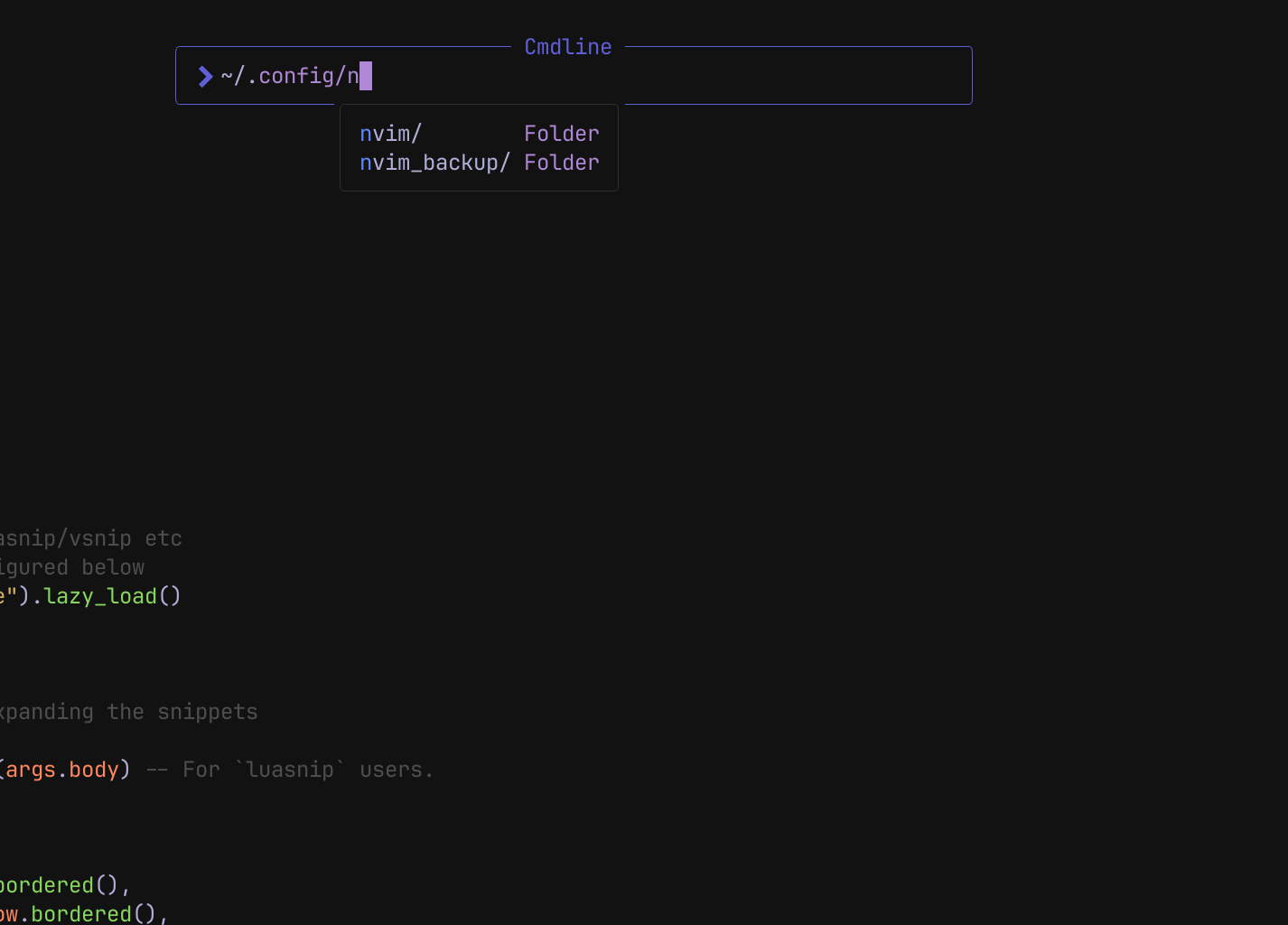This screenshot has width=1288, height=925.
Task: Select the nvim_backup/ completion entry
Action: [x=434, y=163]
